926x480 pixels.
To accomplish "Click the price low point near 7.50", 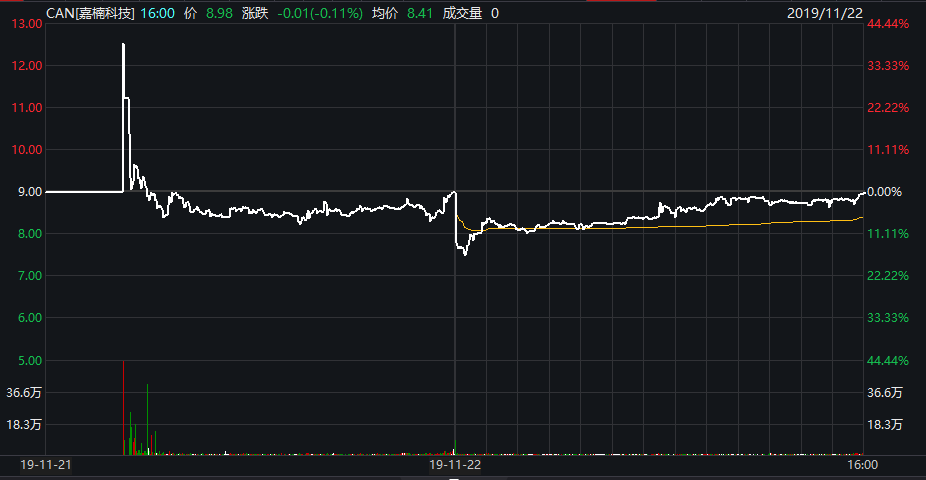I will pos(465,253).
